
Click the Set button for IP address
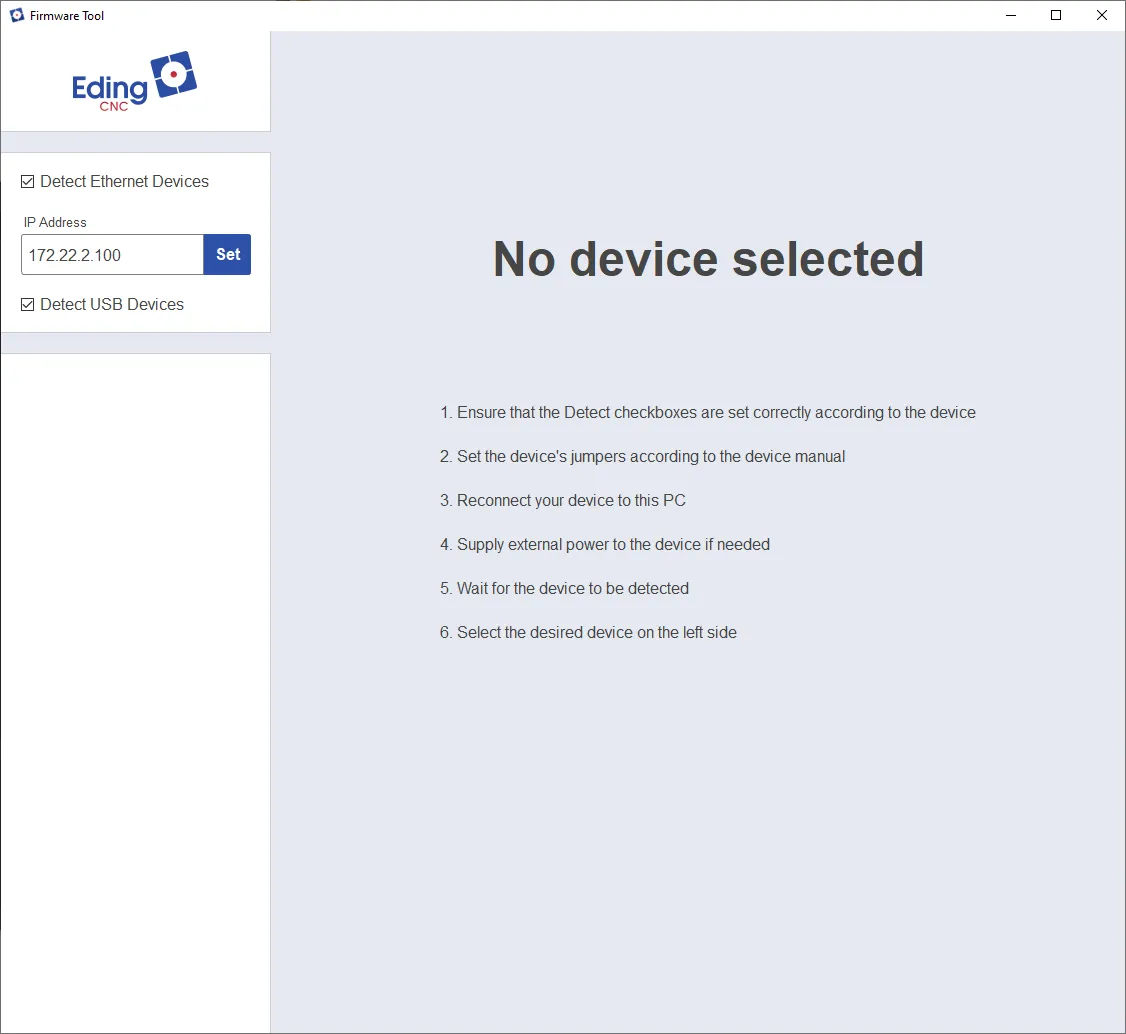228,254
